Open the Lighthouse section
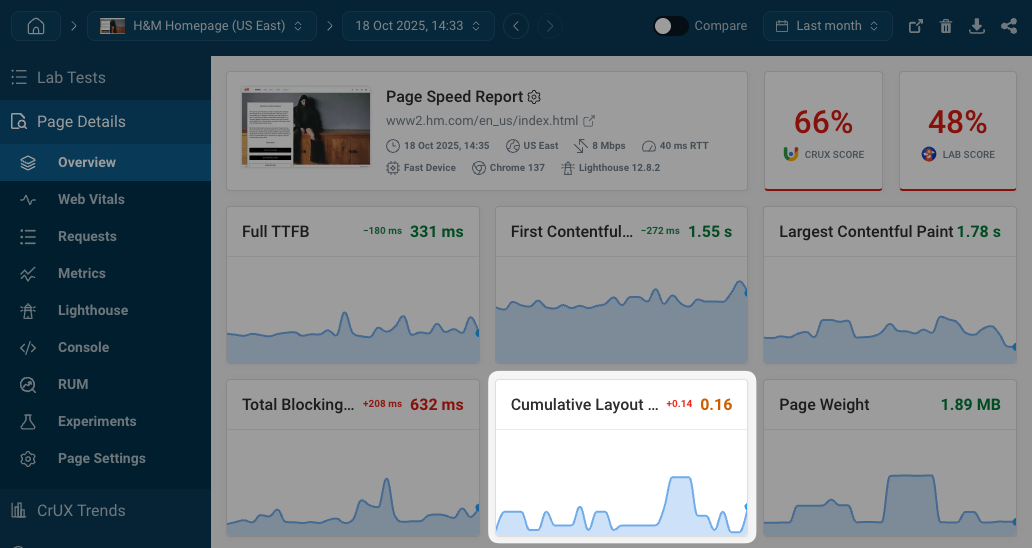This screenshot has width=1032, height=548. pos(105,311)
